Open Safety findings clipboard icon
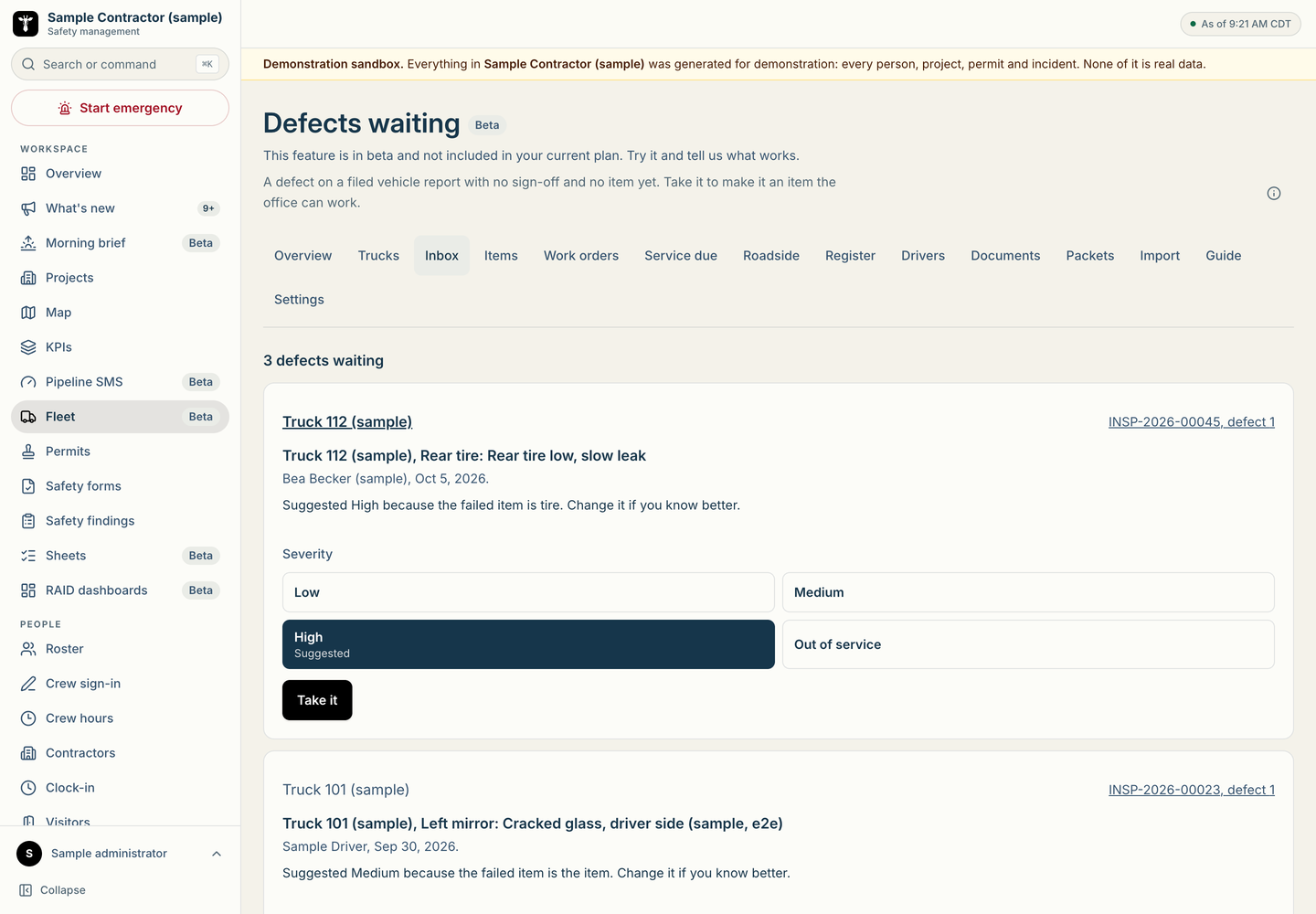The image size is (1316, 914). coord(28,521)
